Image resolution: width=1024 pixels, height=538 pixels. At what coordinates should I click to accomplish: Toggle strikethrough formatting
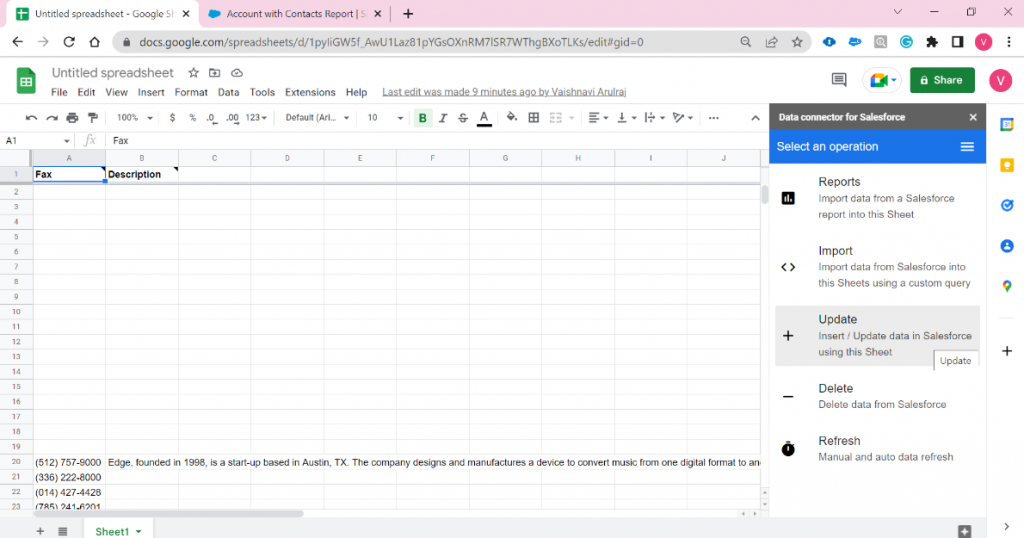[463, 118]
